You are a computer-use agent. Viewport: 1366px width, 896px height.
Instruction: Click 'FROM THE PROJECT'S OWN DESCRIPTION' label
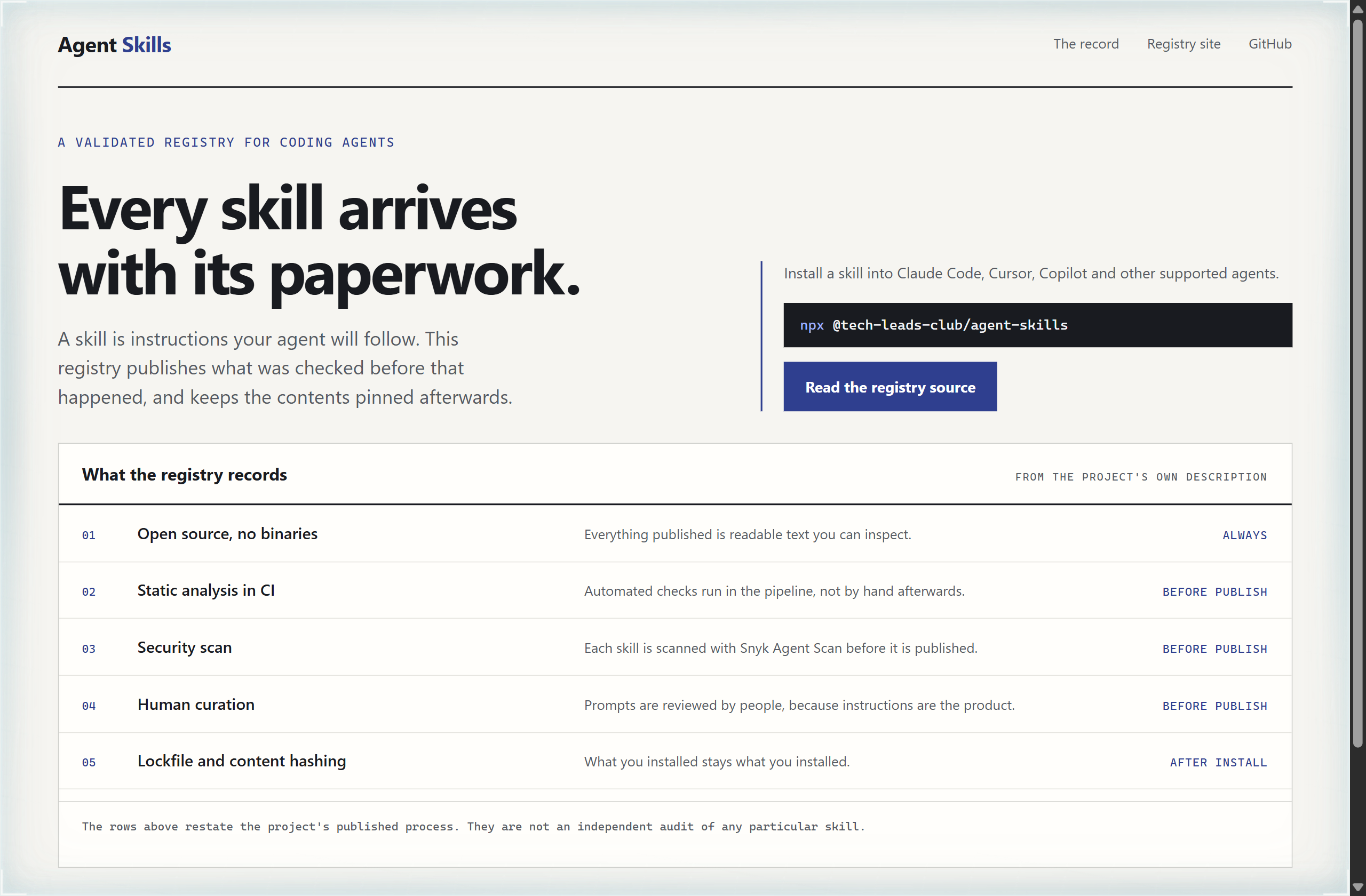(x=1140, y=477)
